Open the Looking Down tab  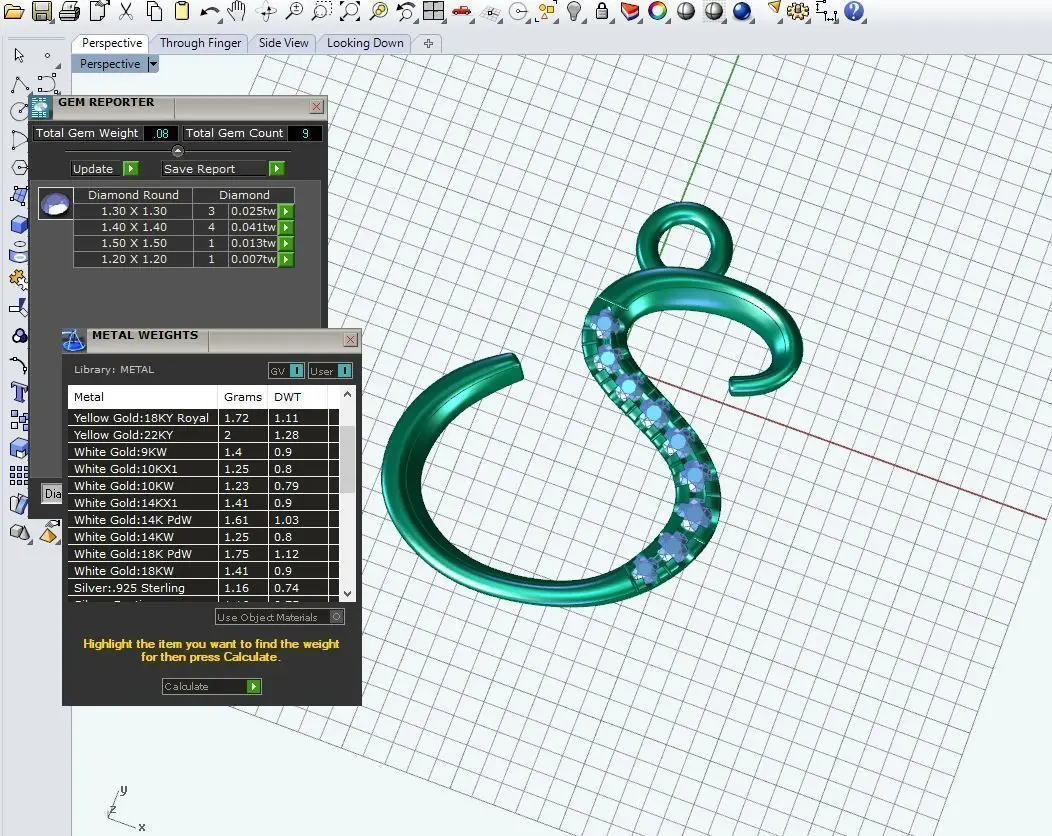point(365,43)
